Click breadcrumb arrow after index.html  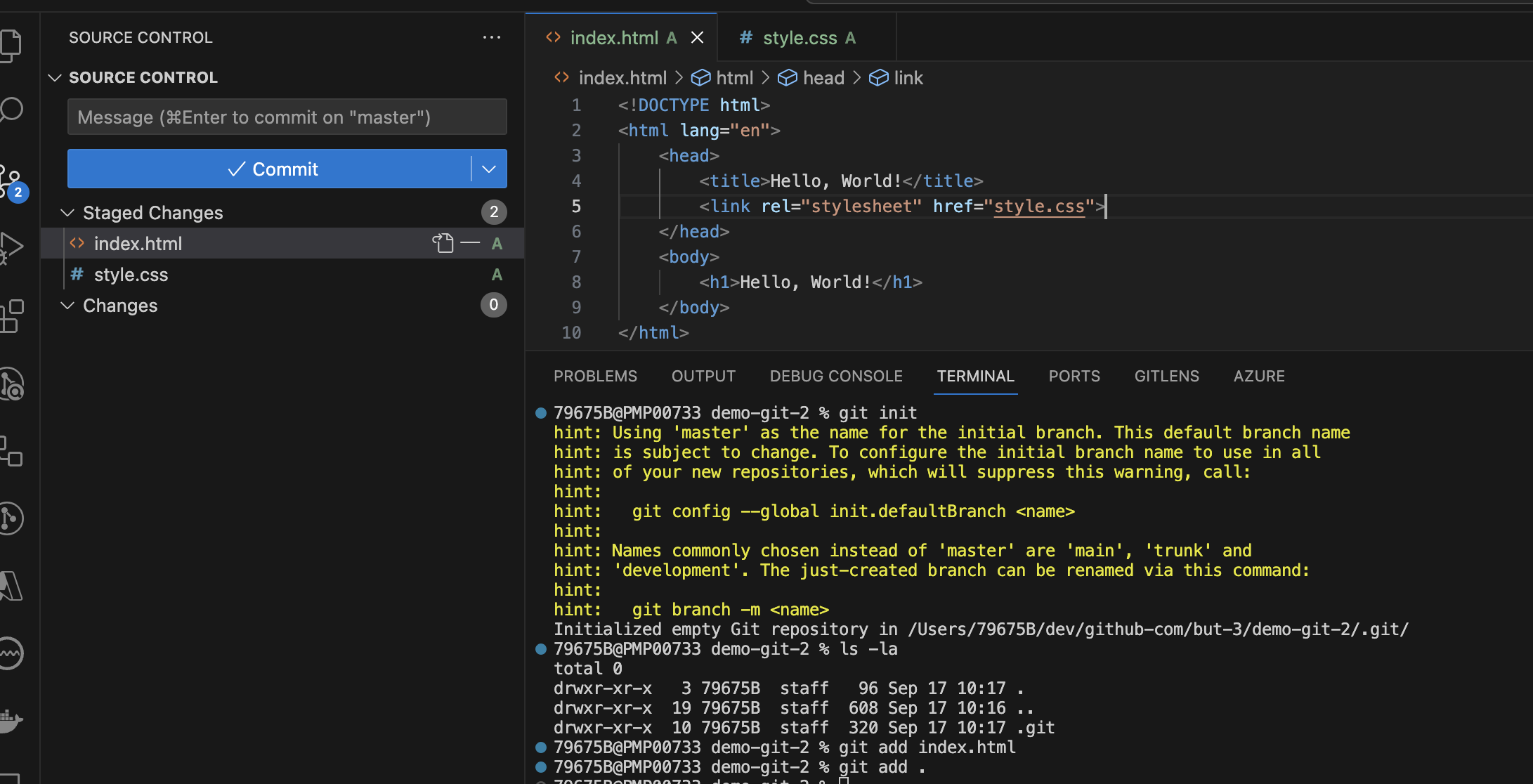point(679,77)
